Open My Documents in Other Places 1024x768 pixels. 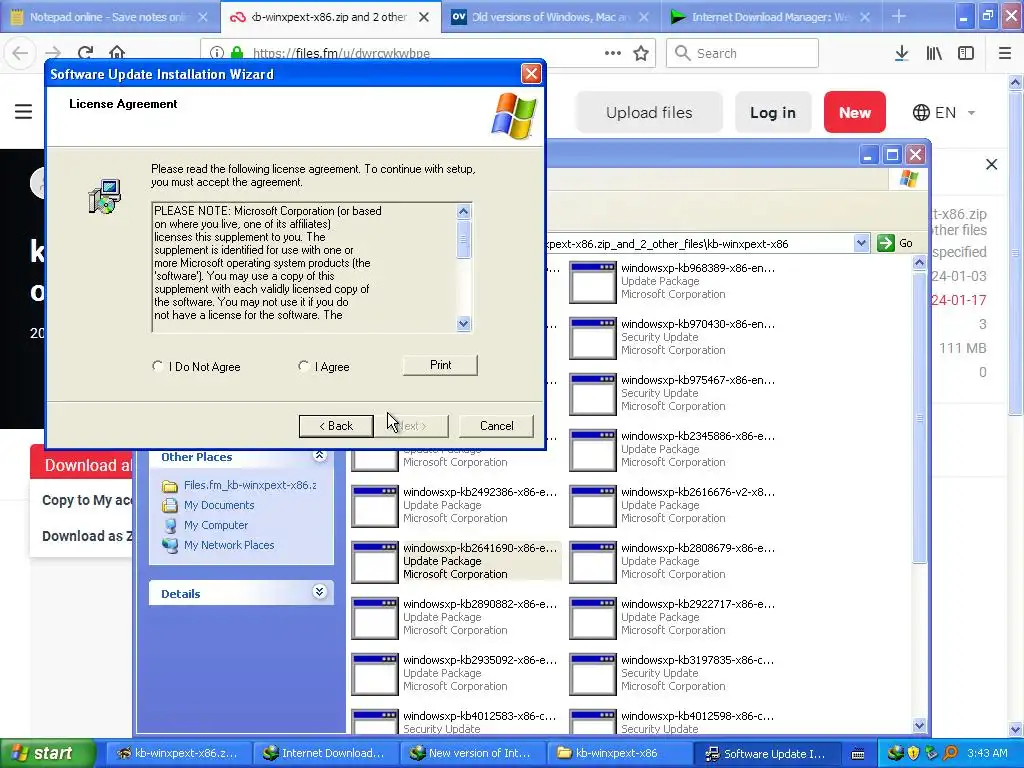(x=219, y=505)
